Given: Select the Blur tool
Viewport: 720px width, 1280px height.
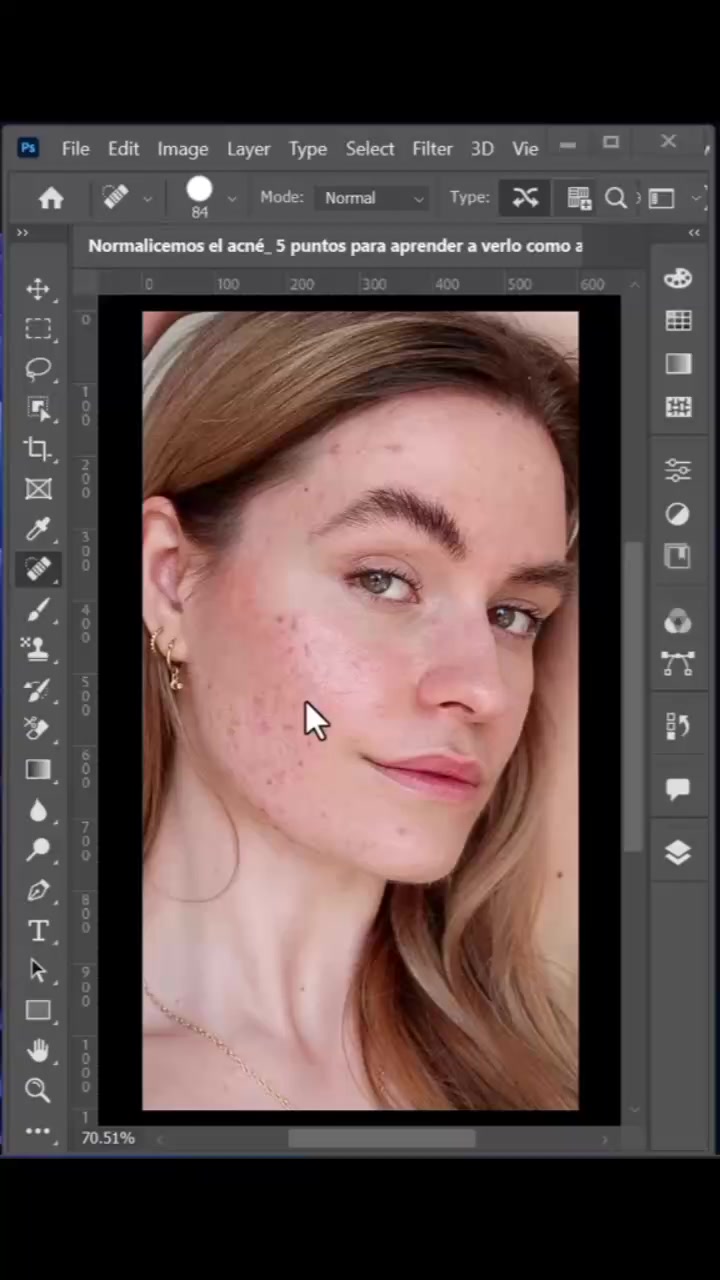Looking at the screenshot, I should [x=38, y=810].
